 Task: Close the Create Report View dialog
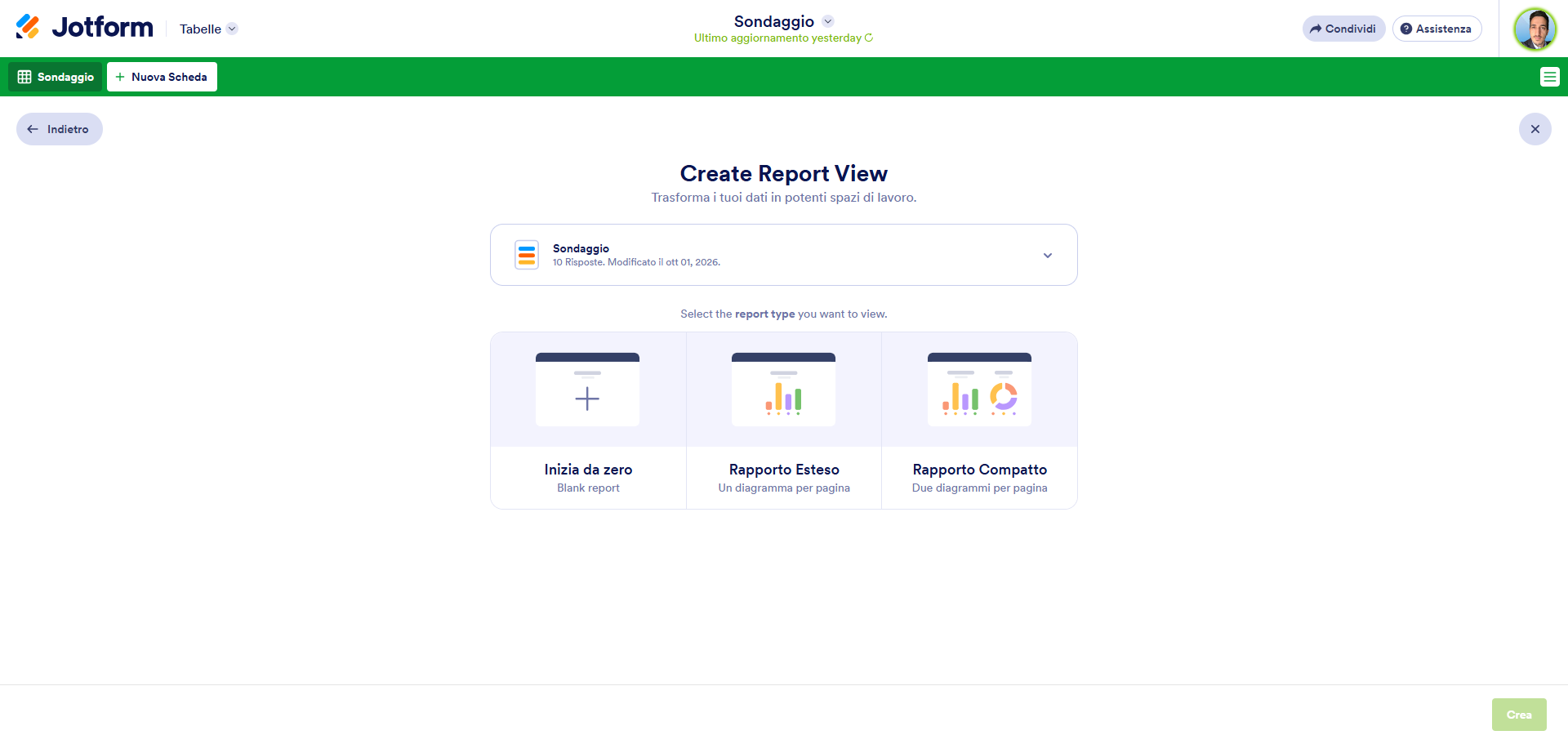pyautogui.click(x=1535, y=129)
